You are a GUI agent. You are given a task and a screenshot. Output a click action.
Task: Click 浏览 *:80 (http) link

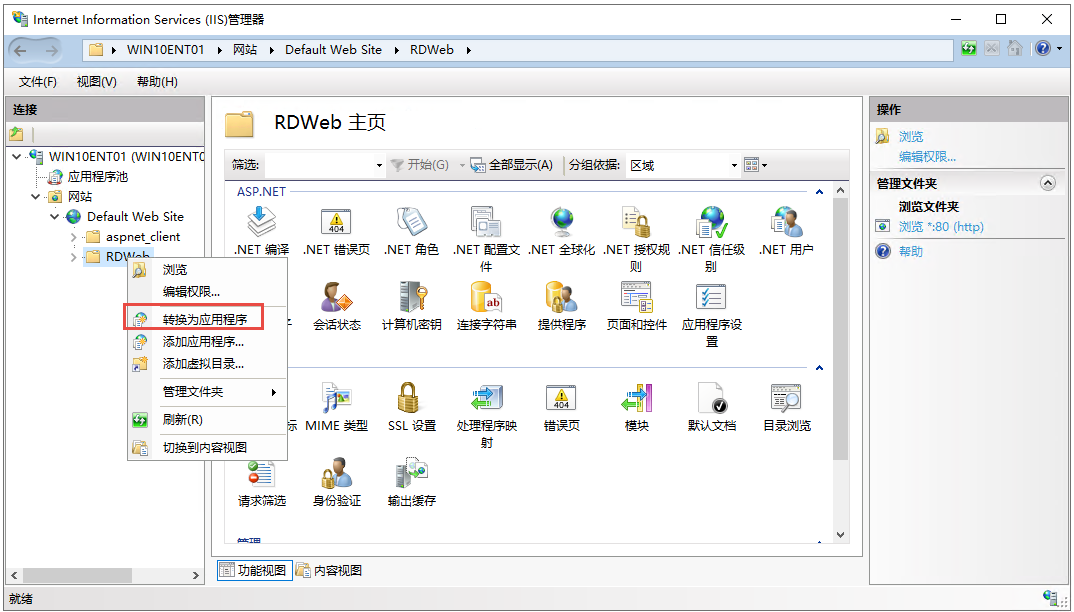pyautogui.click(x=940, y=226)
